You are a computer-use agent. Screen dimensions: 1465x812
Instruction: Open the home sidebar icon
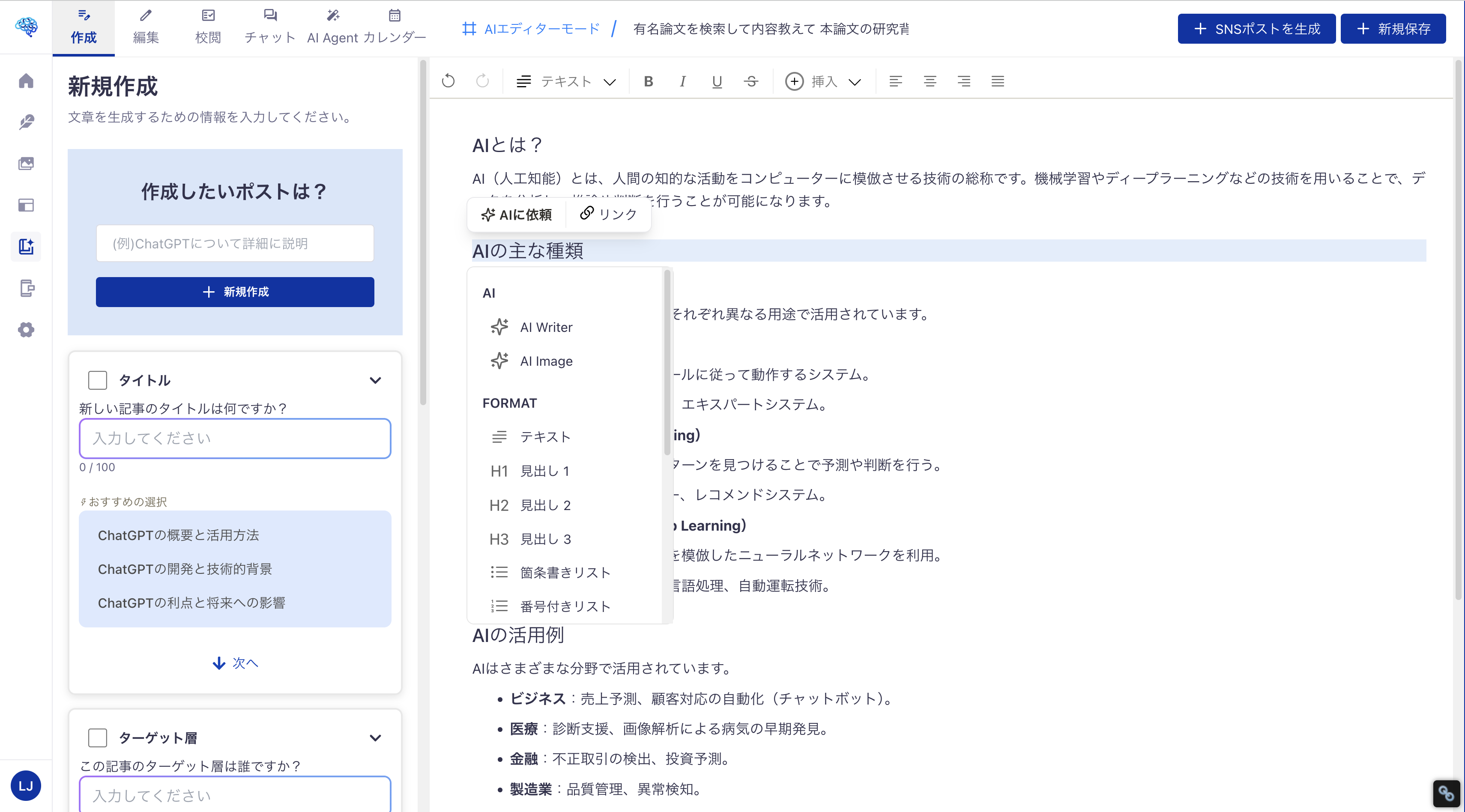click(x=26, y=81)
